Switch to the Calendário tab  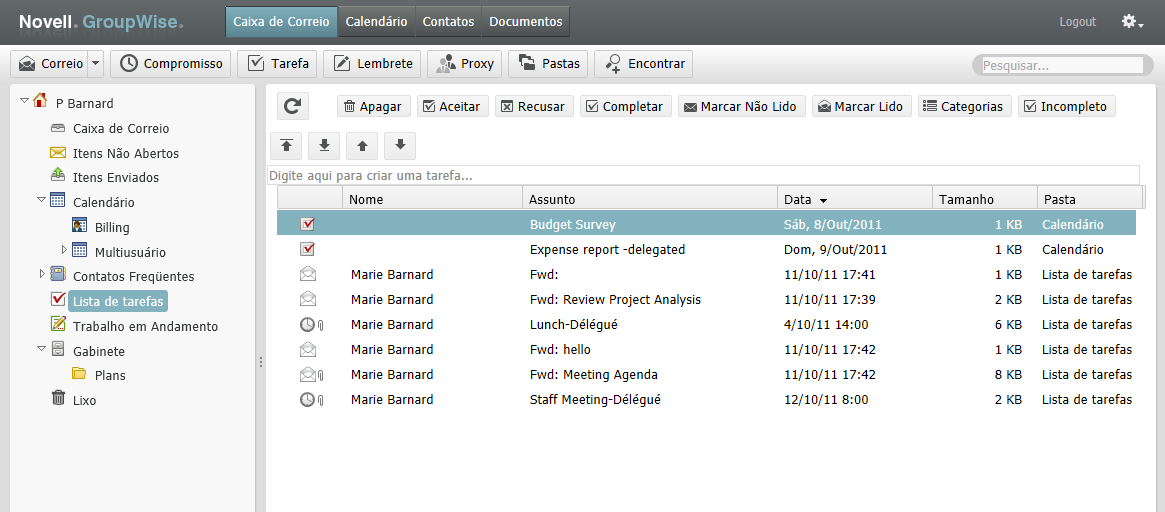(376, 22)
